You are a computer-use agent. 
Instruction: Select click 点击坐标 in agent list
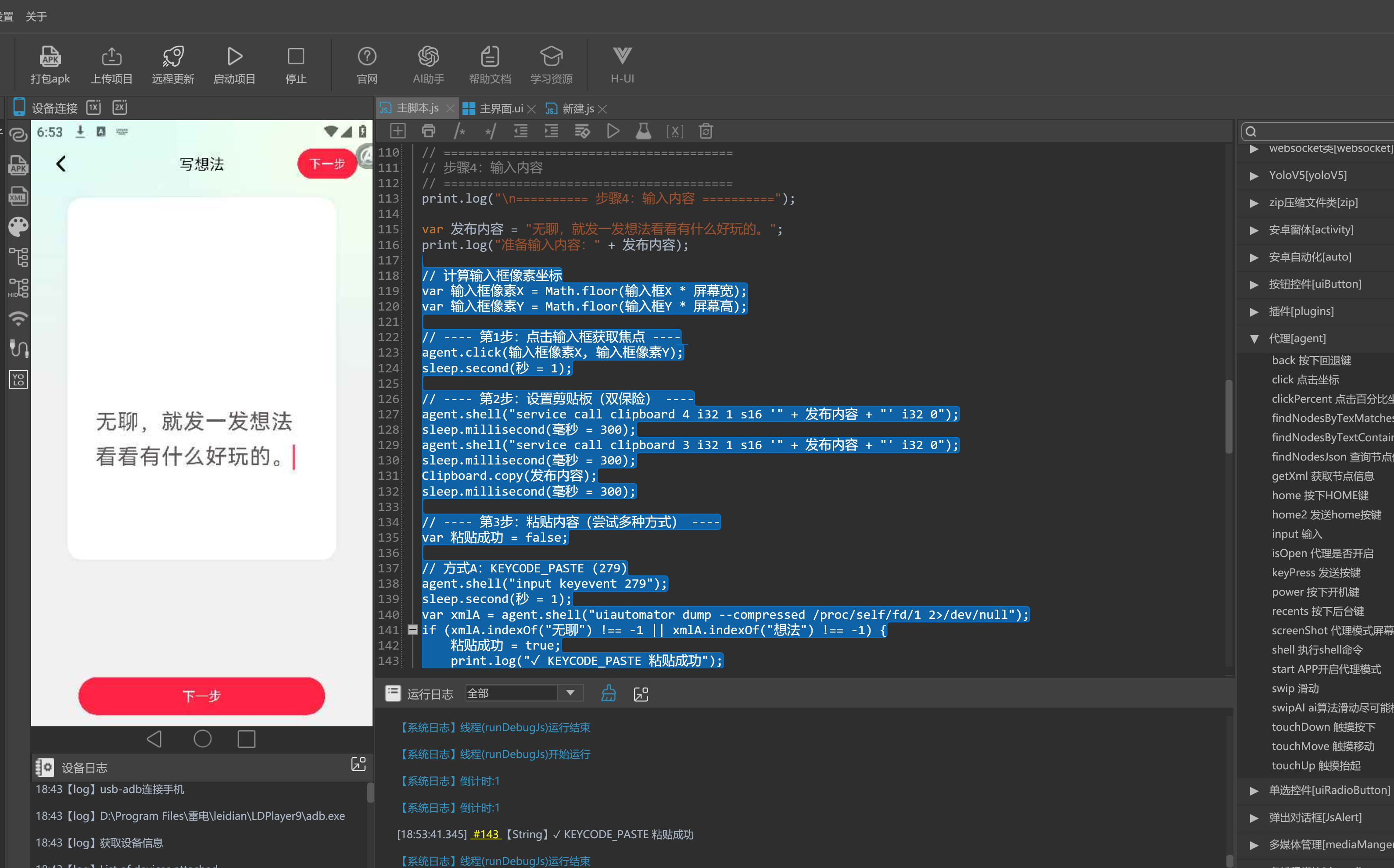pos(1305,379)
